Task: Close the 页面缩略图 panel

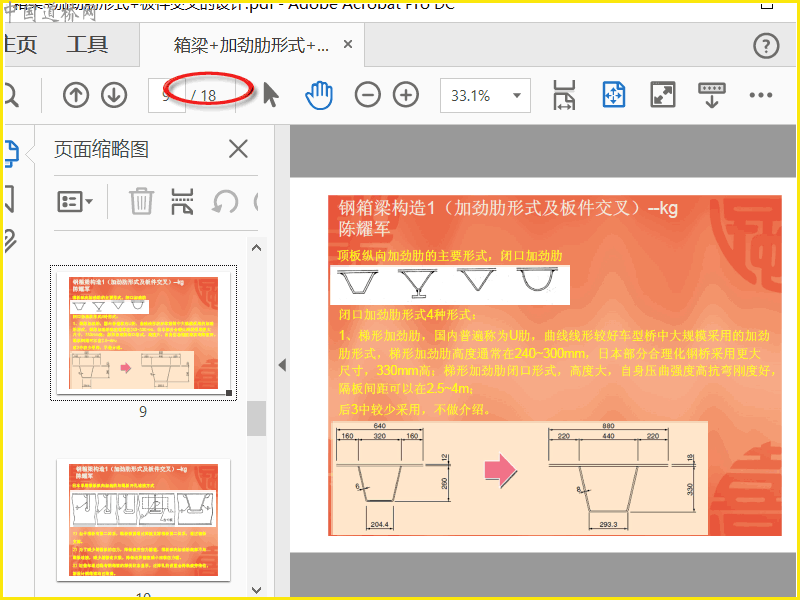Action: (238, 149)
